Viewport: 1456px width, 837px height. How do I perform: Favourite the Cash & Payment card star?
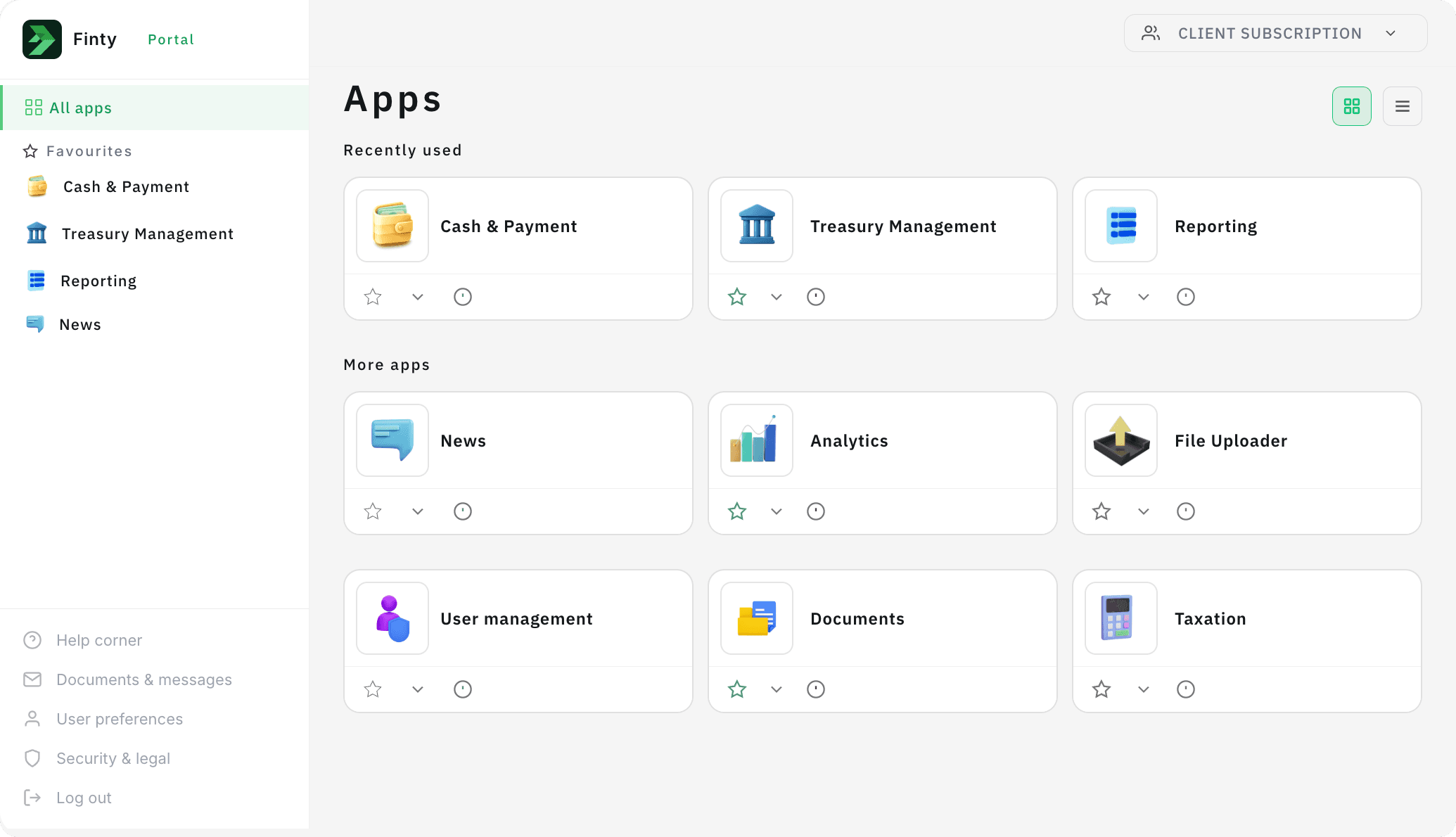(373, 297)
